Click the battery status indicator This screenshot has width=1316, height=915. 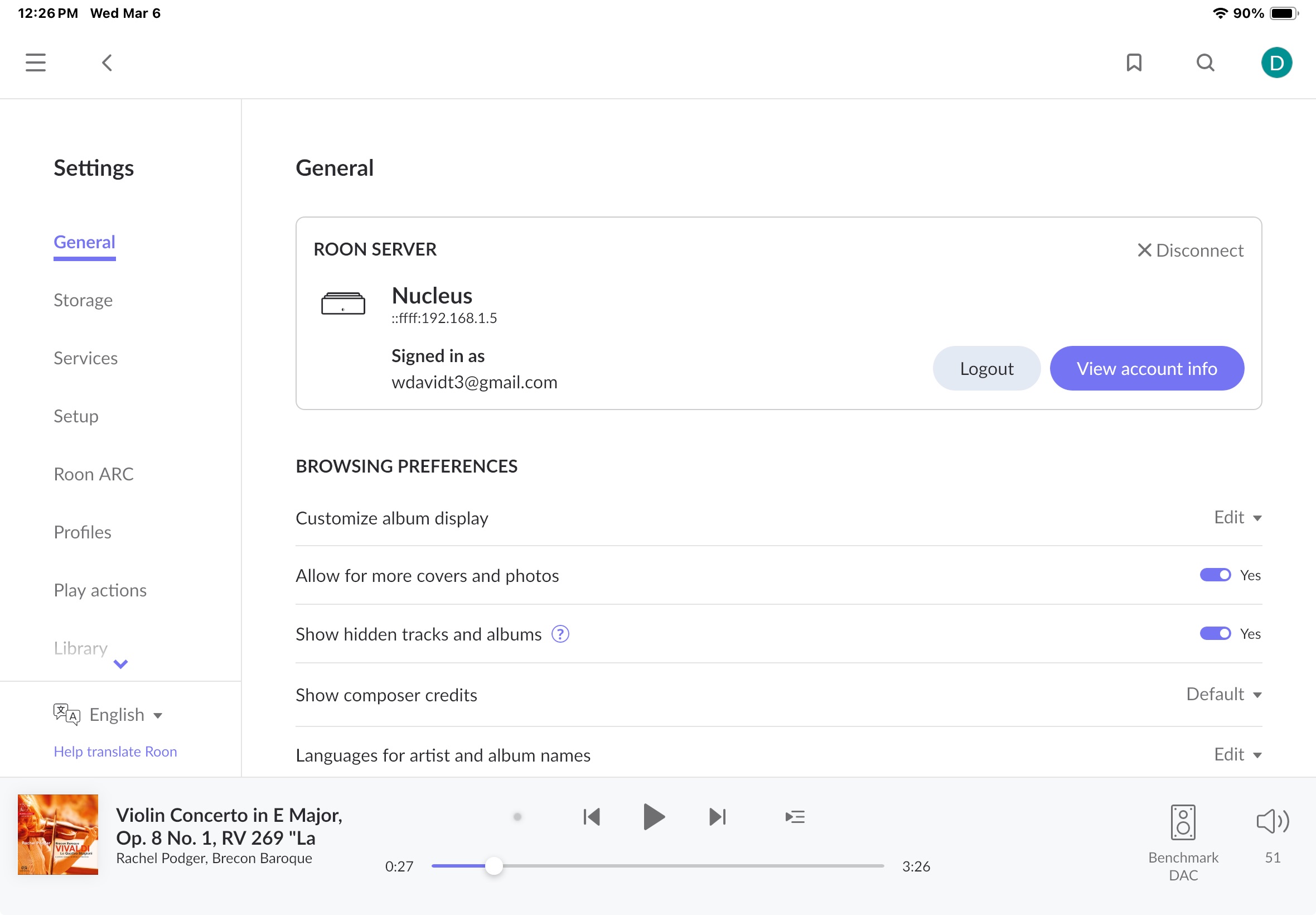[1284, 13]
